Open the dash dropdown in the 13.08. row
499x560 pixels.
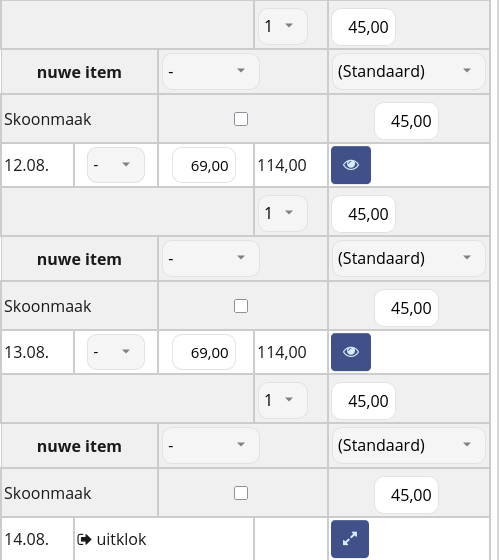pyautogui.click(x=116, y=352)
